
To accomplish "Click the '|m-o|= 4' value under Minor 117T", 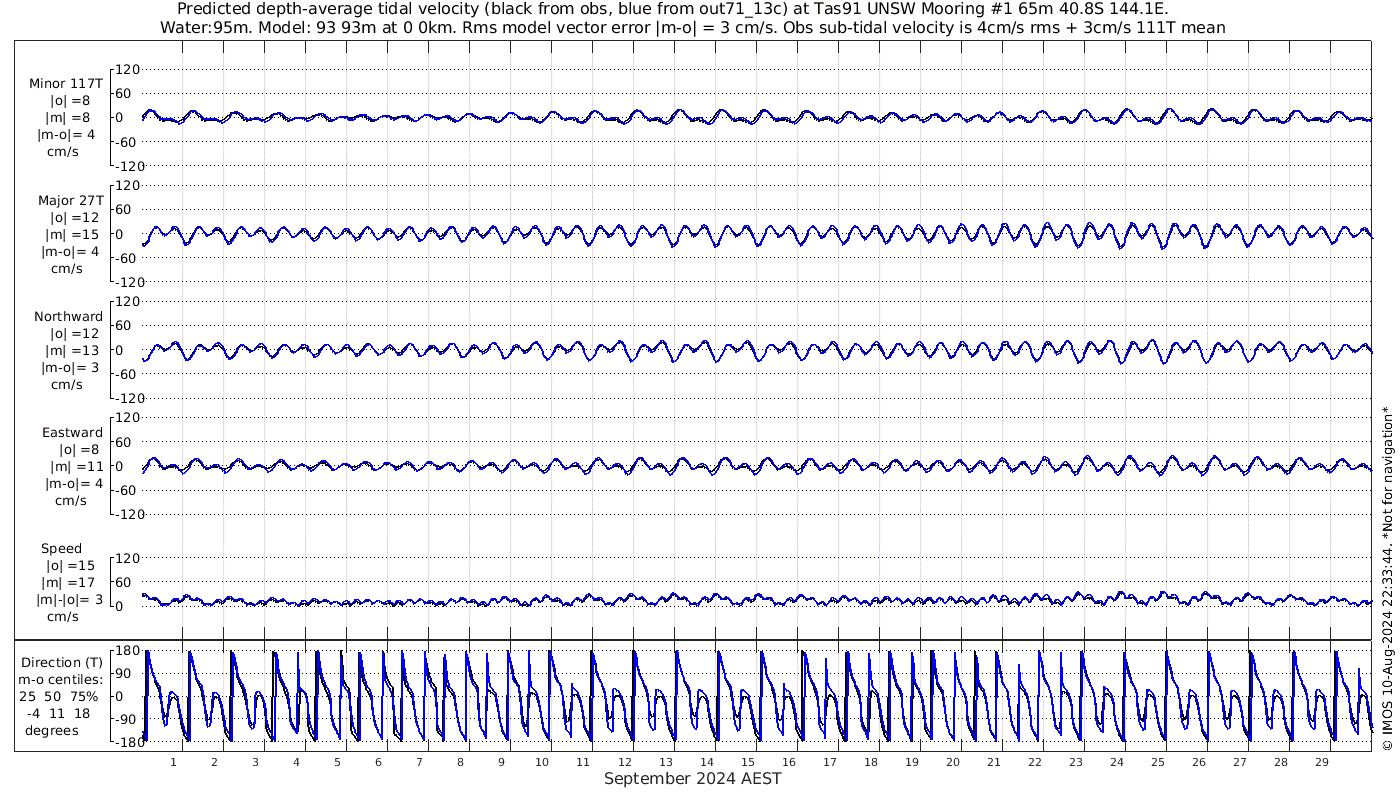I will [x=68, y=135].
